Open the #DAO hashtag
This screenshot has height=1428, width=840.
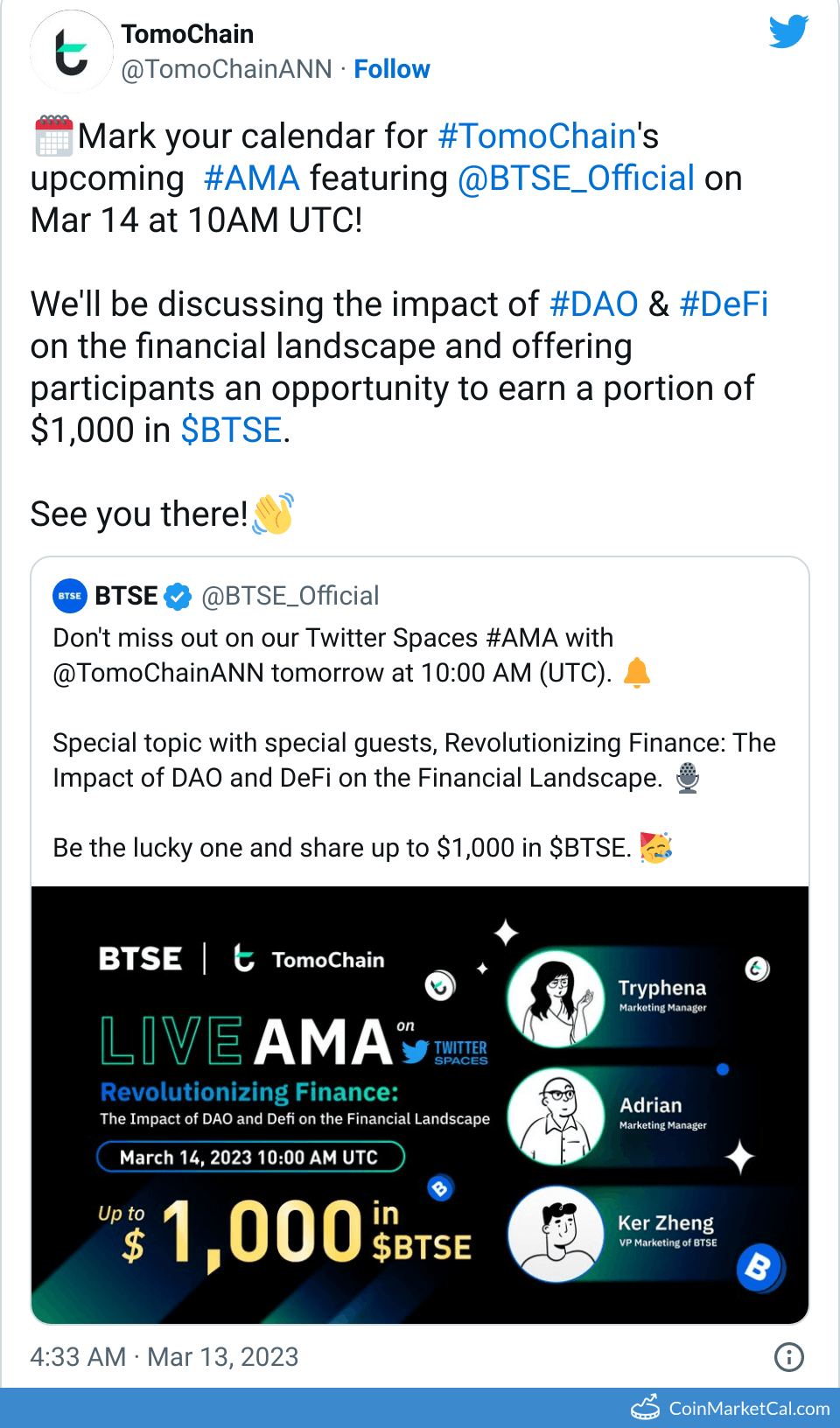click(x=593, y=304)
